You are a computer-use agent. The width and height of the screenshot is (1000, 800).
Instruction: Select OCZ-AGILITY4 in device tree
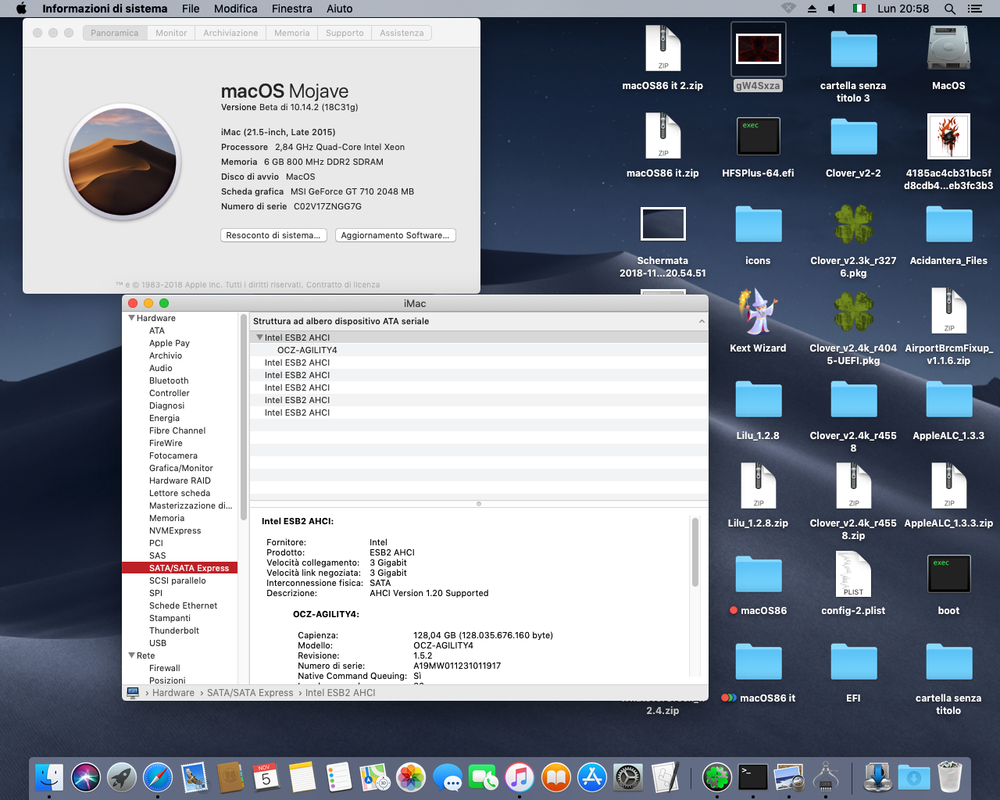coord(307,350)
